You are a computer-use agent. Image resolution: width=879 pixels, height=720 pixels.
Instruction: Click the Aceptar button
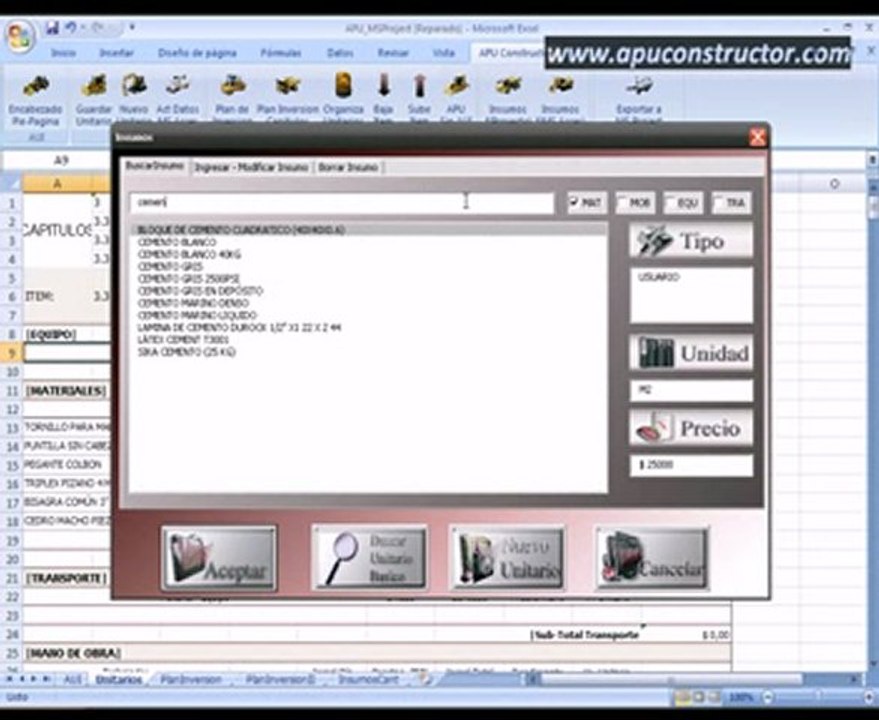coord(219,558)
